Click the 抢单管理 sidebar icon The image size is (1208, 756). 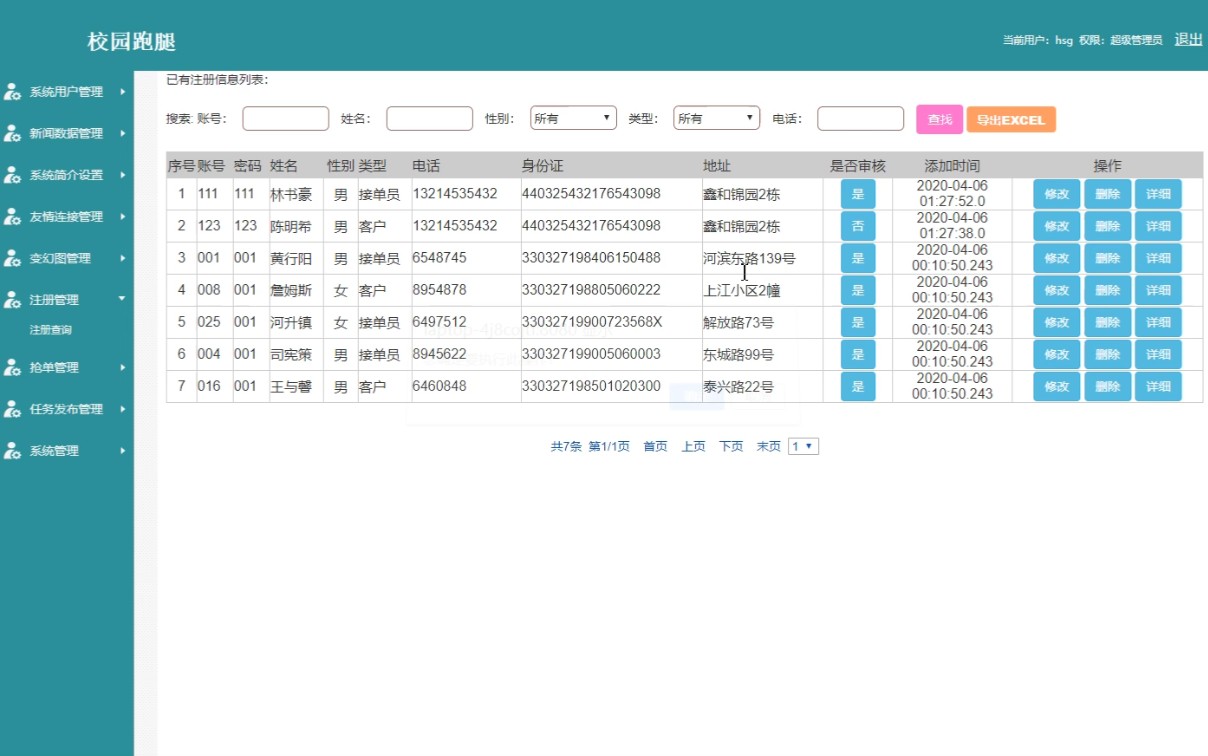tap(13, 367)
